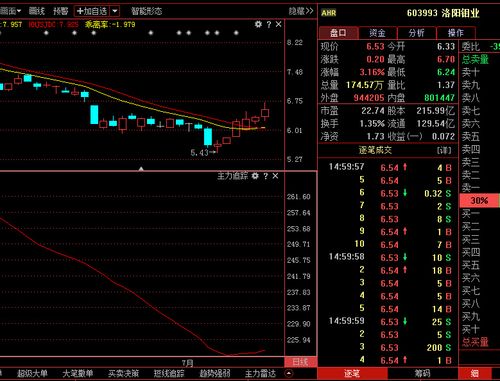Click the 智能形态 button

point(146,11)
